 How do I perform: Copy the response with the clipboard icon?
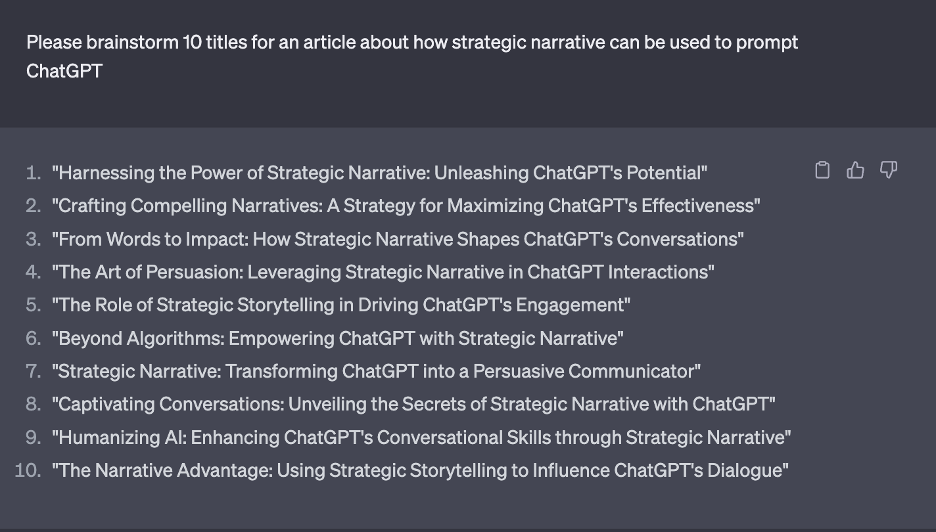tap(822, 170)
